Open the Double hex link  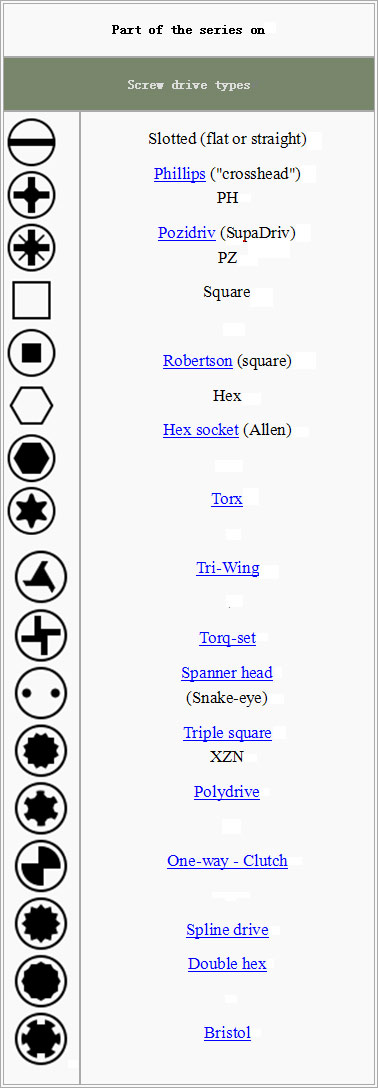coord(227,964)
